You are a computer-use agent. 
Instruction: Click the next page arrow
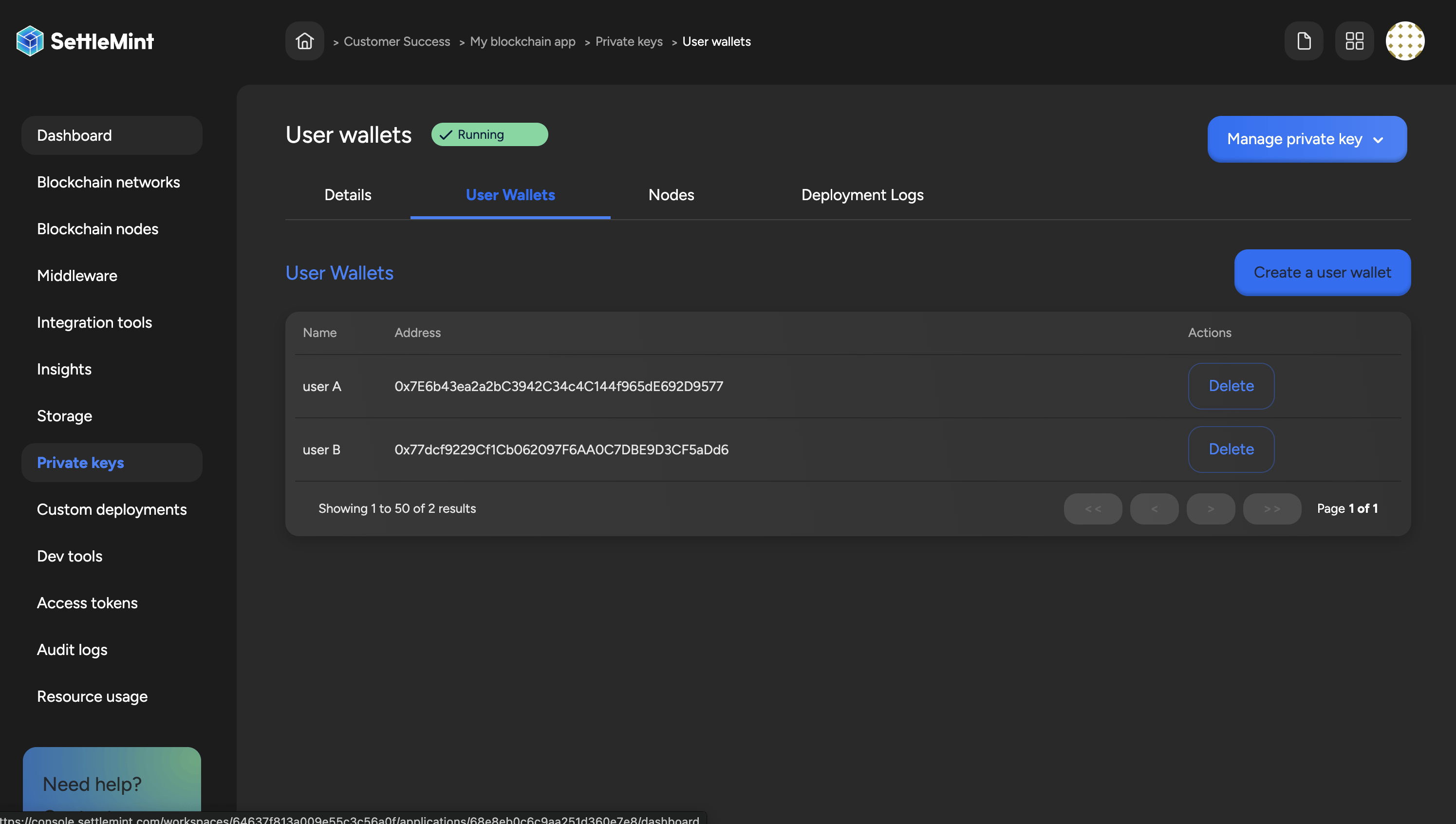coord(1211,508)
